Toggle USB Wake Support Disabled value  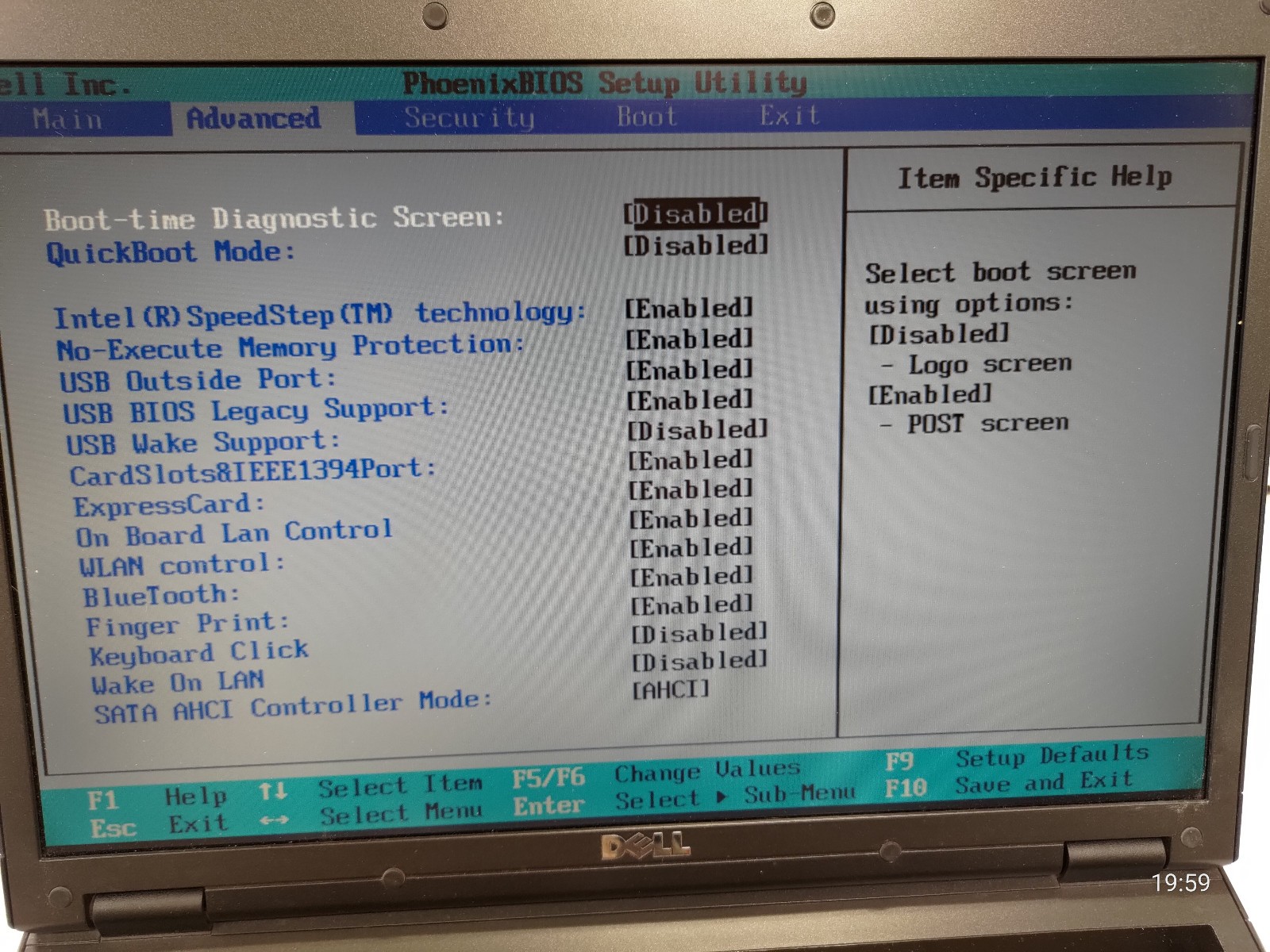tap(698, 429)
